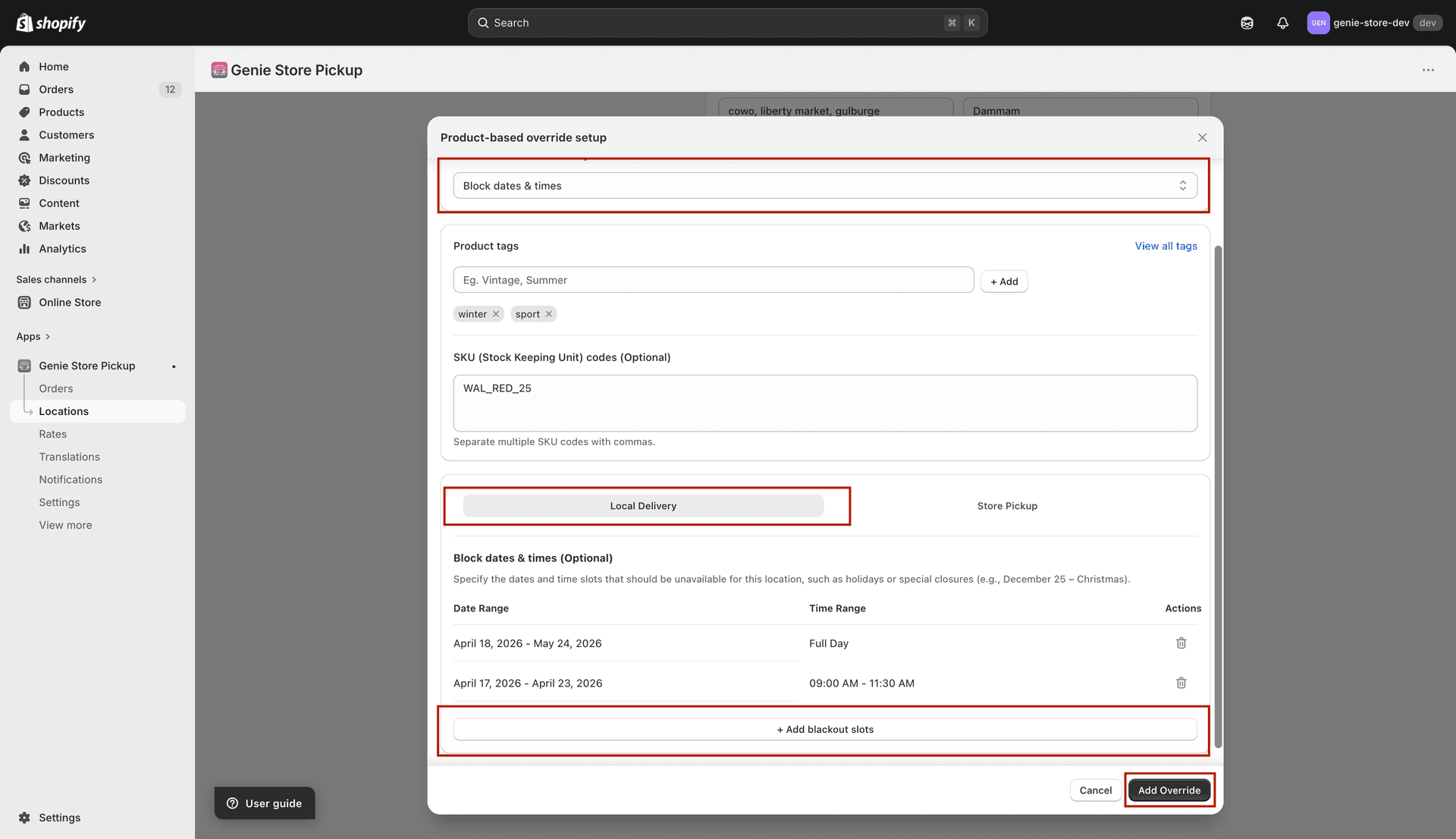The image size is (1456, 839).
Task: Open the notifications bell
Action: coord(1282,23)
